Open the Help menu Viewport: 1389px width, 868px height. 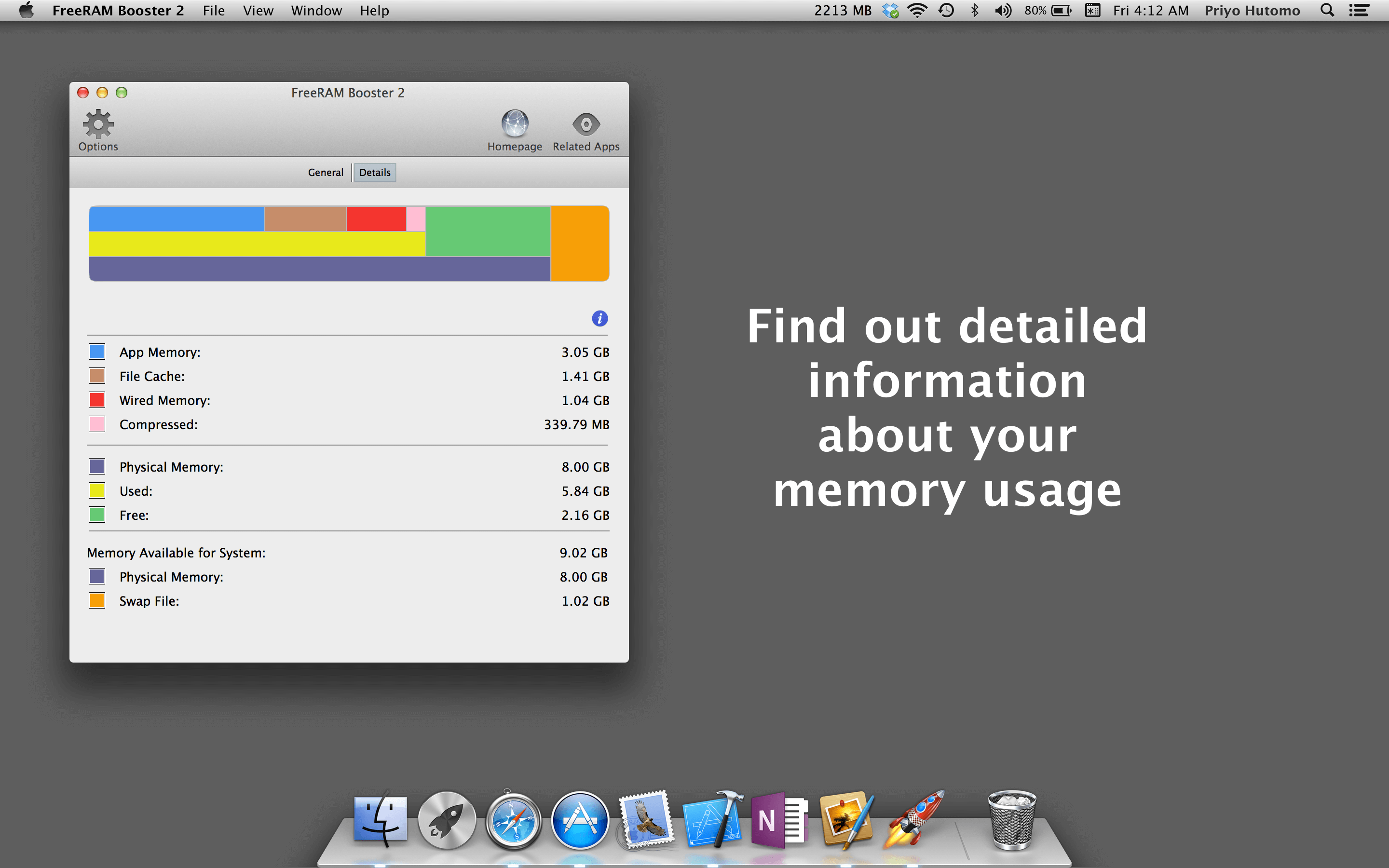tap(374, 10)
